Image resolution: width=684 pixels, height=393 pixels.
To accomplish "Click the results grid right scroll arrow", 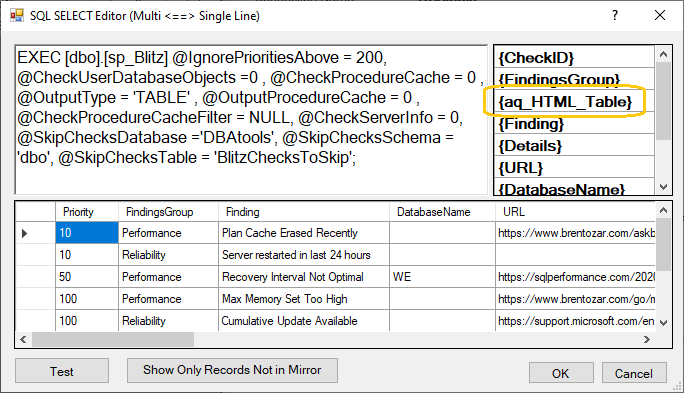I will click(647, 339).
